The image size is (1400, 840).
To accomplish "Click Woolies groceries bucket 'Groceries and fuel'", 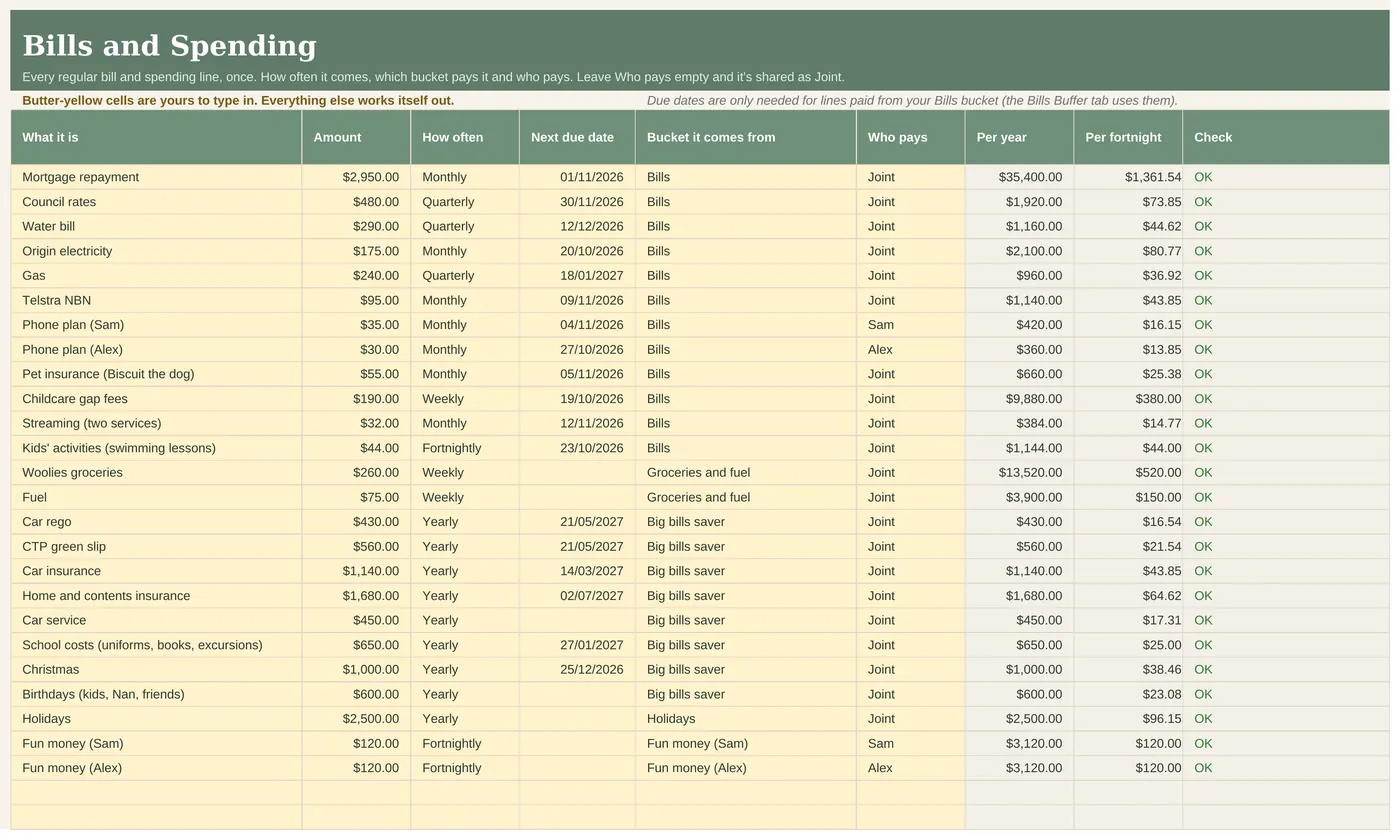I will point(745,473).
